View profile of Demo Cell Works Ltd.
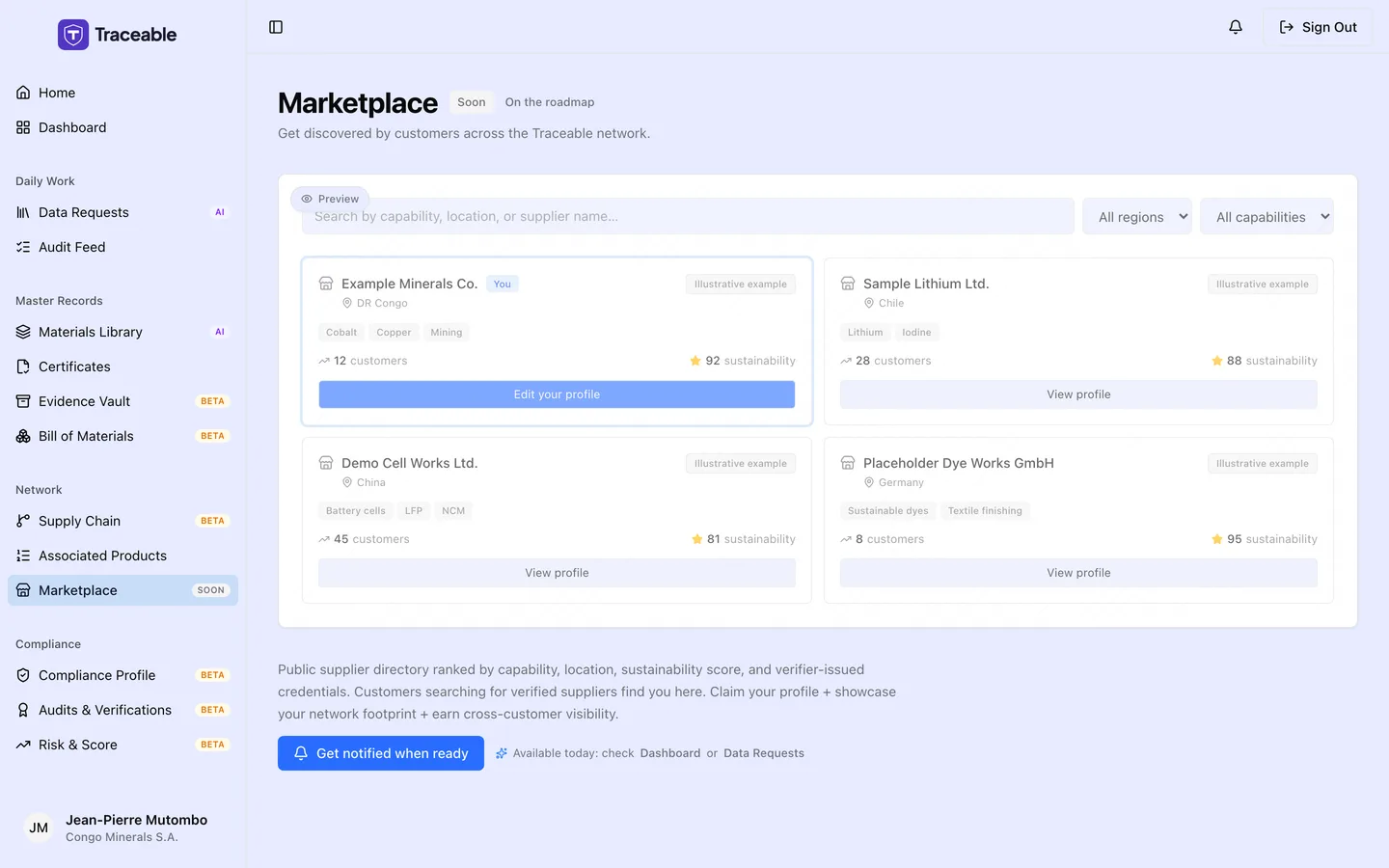This screenshot has height=868, width=1389. click(557, 573)
